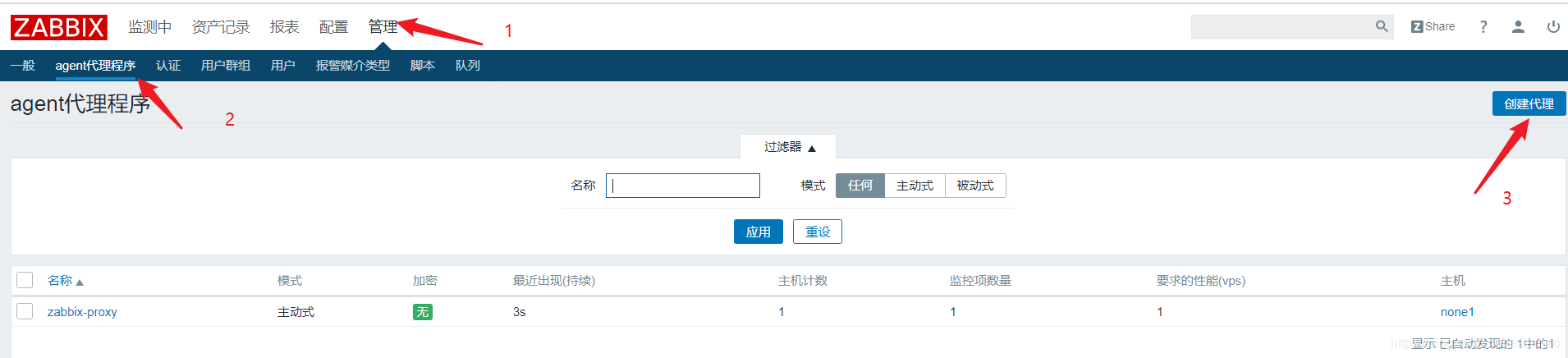Click the 主动式 mode cell in zabbix-proxy row

(x=296, y=312)
